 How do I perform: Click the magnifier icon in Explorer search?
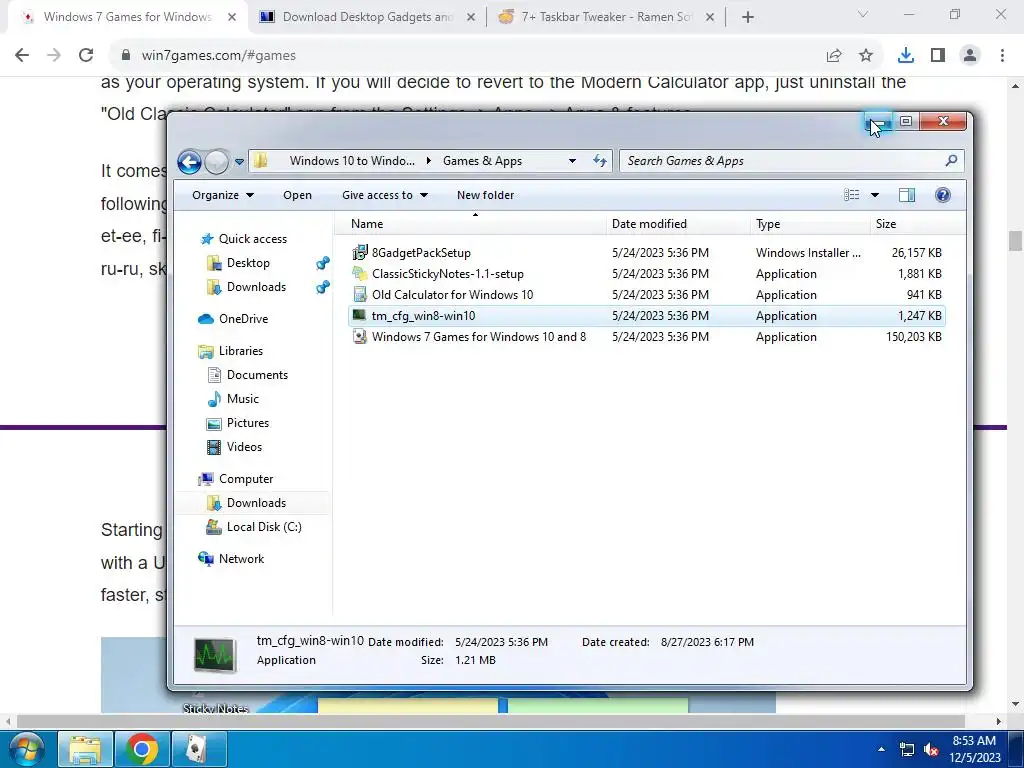(951, 160)
